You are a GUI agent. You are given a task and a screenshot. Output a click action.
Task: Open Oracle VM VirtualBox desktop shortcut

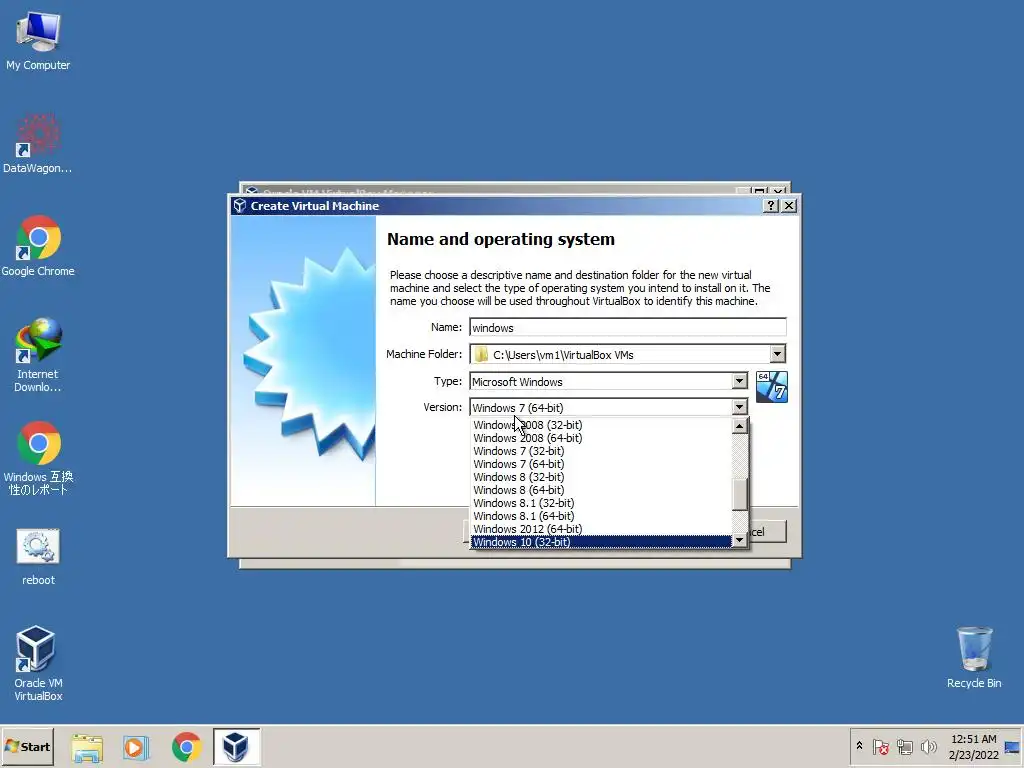[x=38, y=664]
